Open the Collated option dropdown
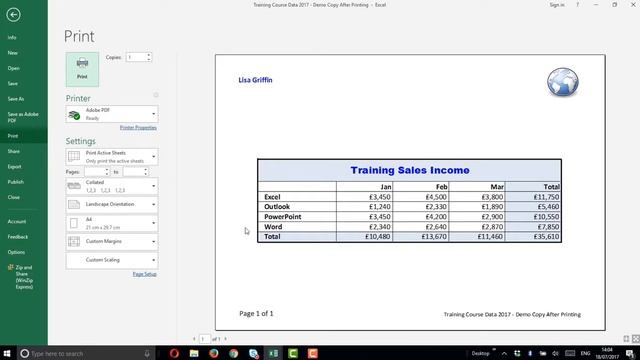 [112, 186]
